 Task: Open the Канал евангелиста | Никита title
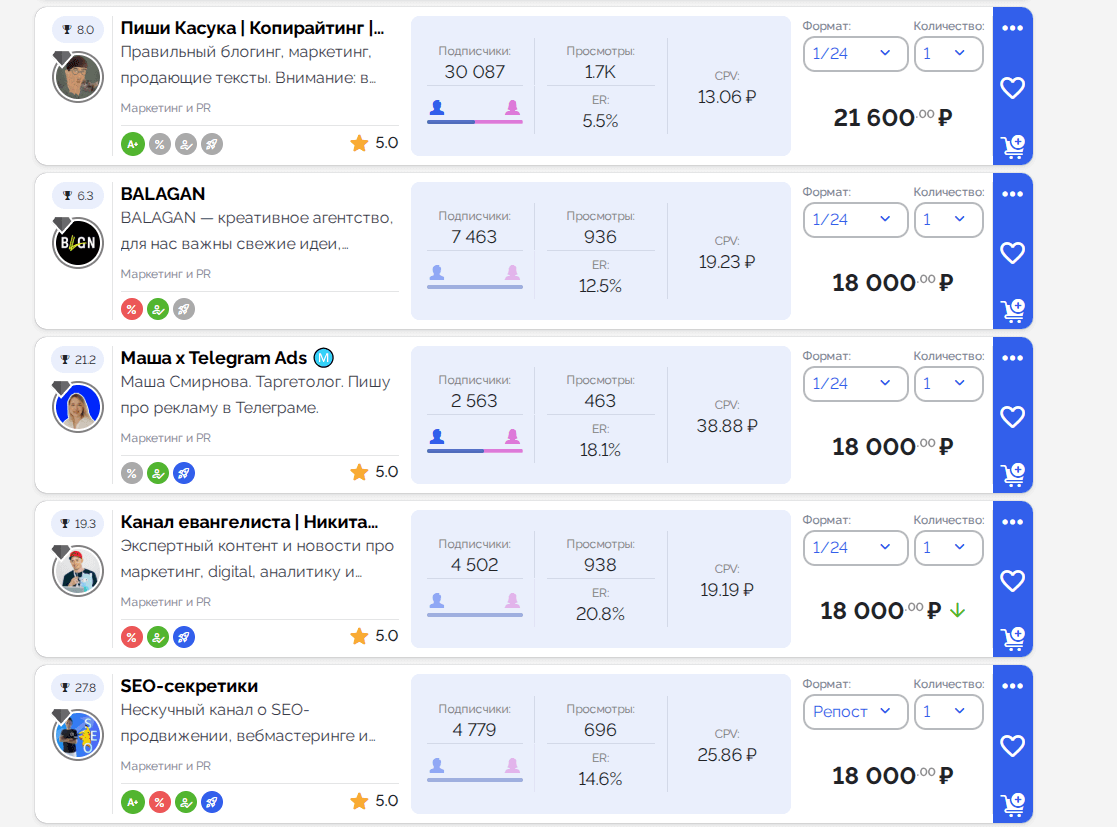[x=249, y=522]
